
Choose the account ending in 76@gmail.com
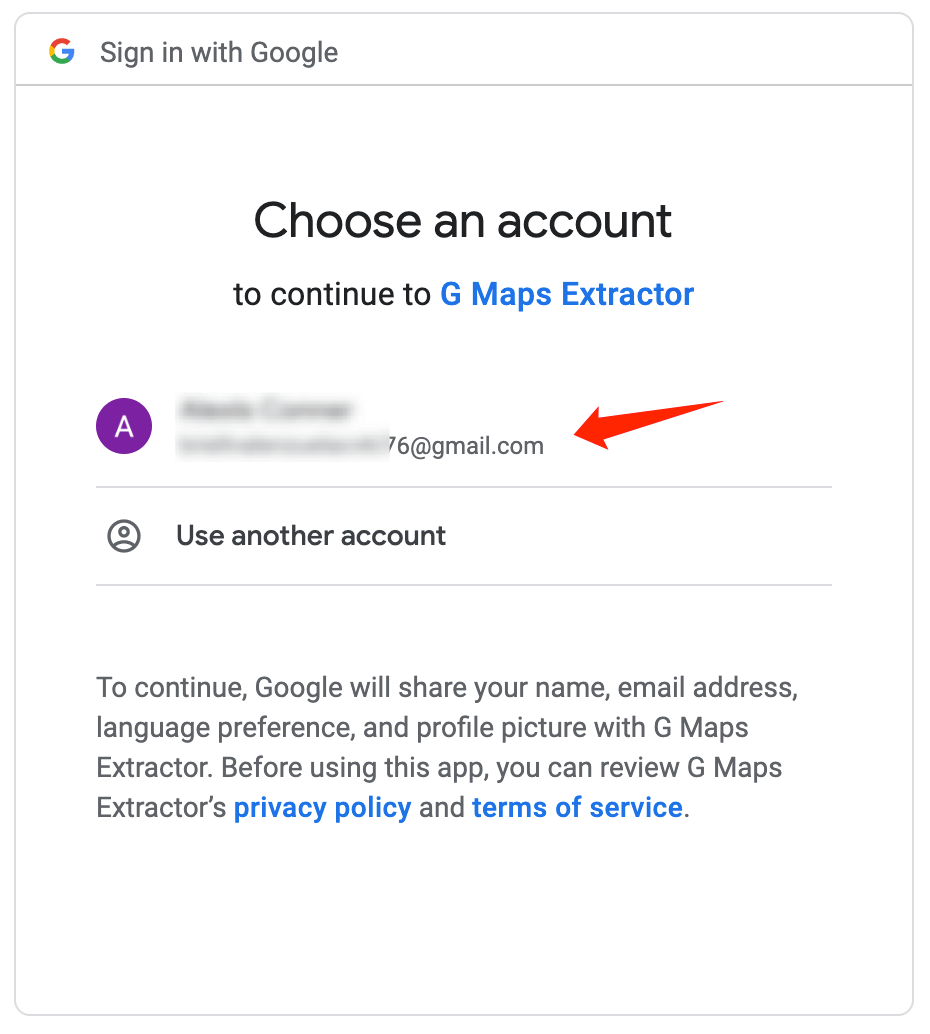click(x=464, y=426)
